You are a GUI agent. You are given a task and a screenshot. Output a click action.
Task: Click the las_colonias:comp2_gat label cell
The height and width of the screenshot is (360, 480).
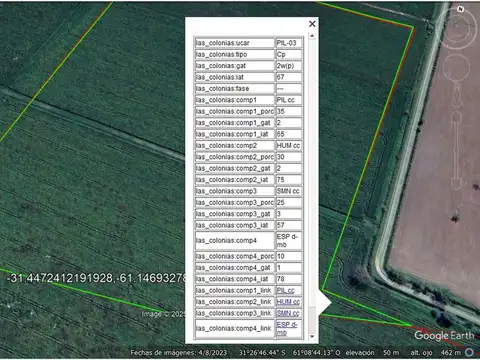235,168
